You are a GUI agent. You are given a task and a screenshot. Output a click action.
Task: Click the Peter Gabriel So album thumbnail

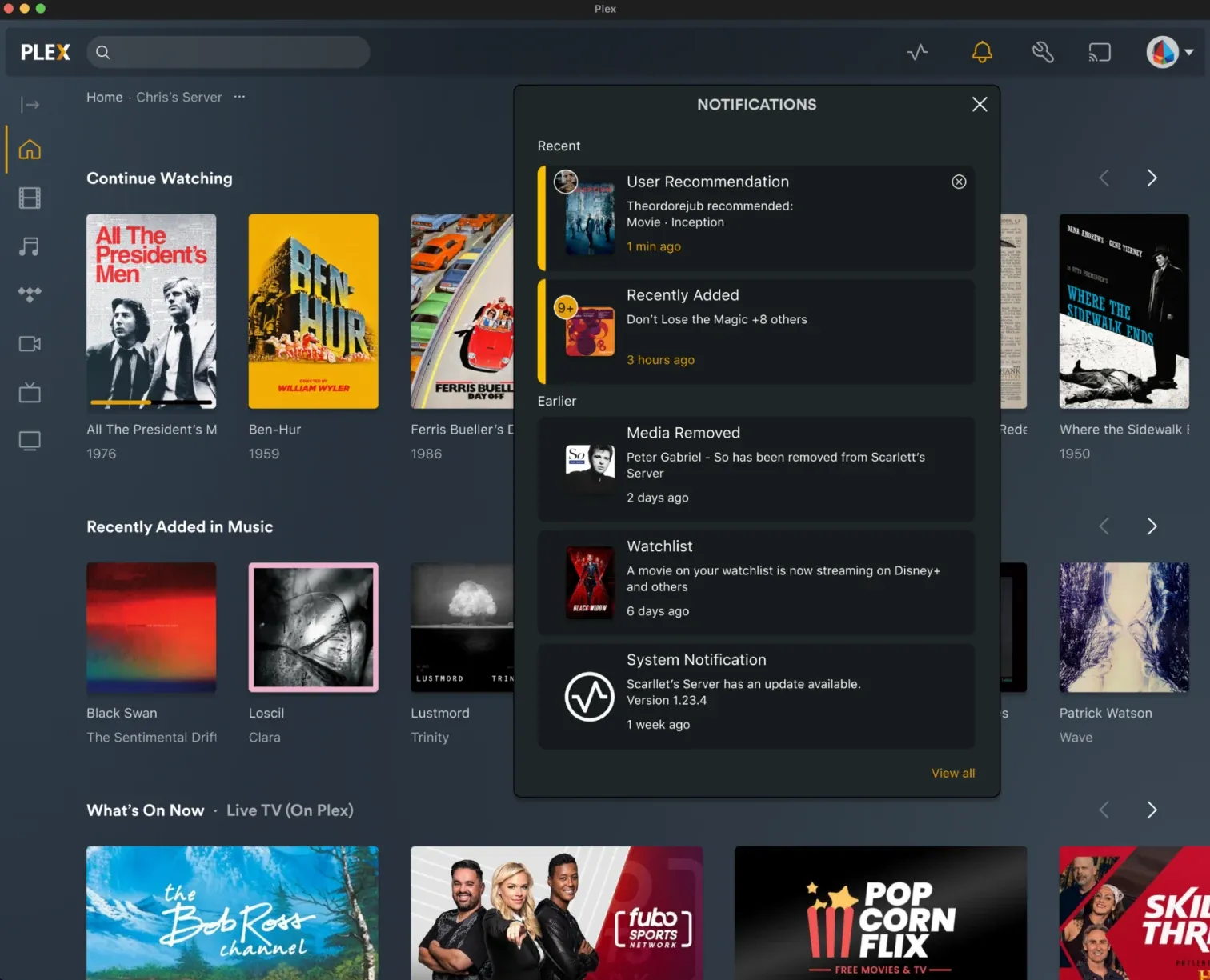coord(590,470)
